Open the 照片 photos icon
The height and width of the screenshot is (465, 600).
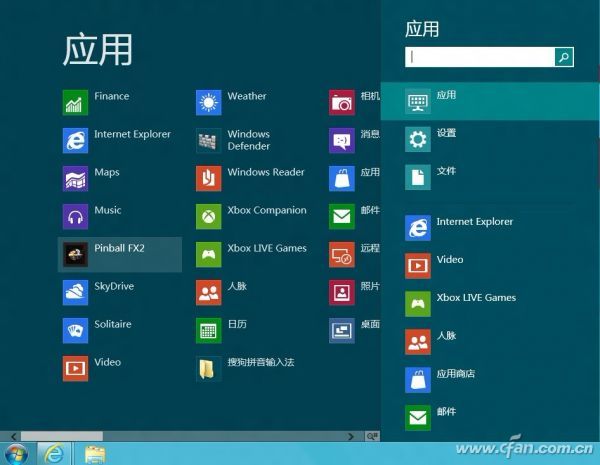[342, 292]
